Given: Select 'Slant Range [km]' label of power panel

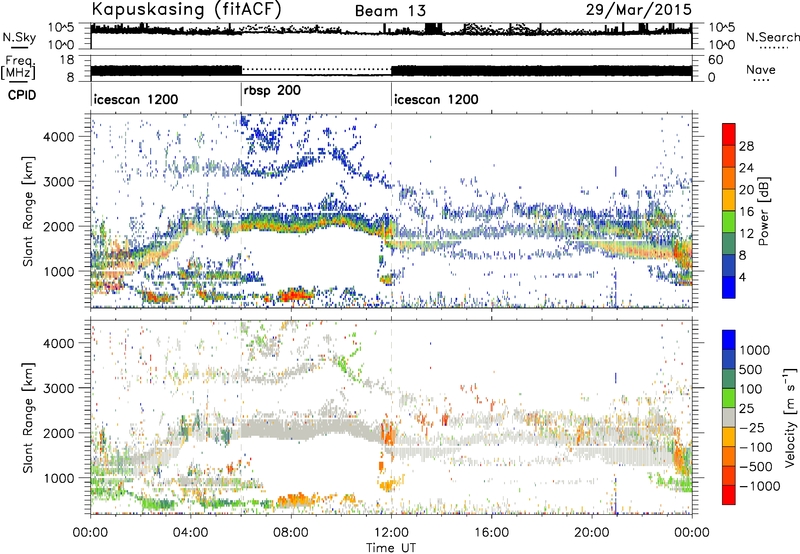Looking at the screenshot, I should click(28, 211).
